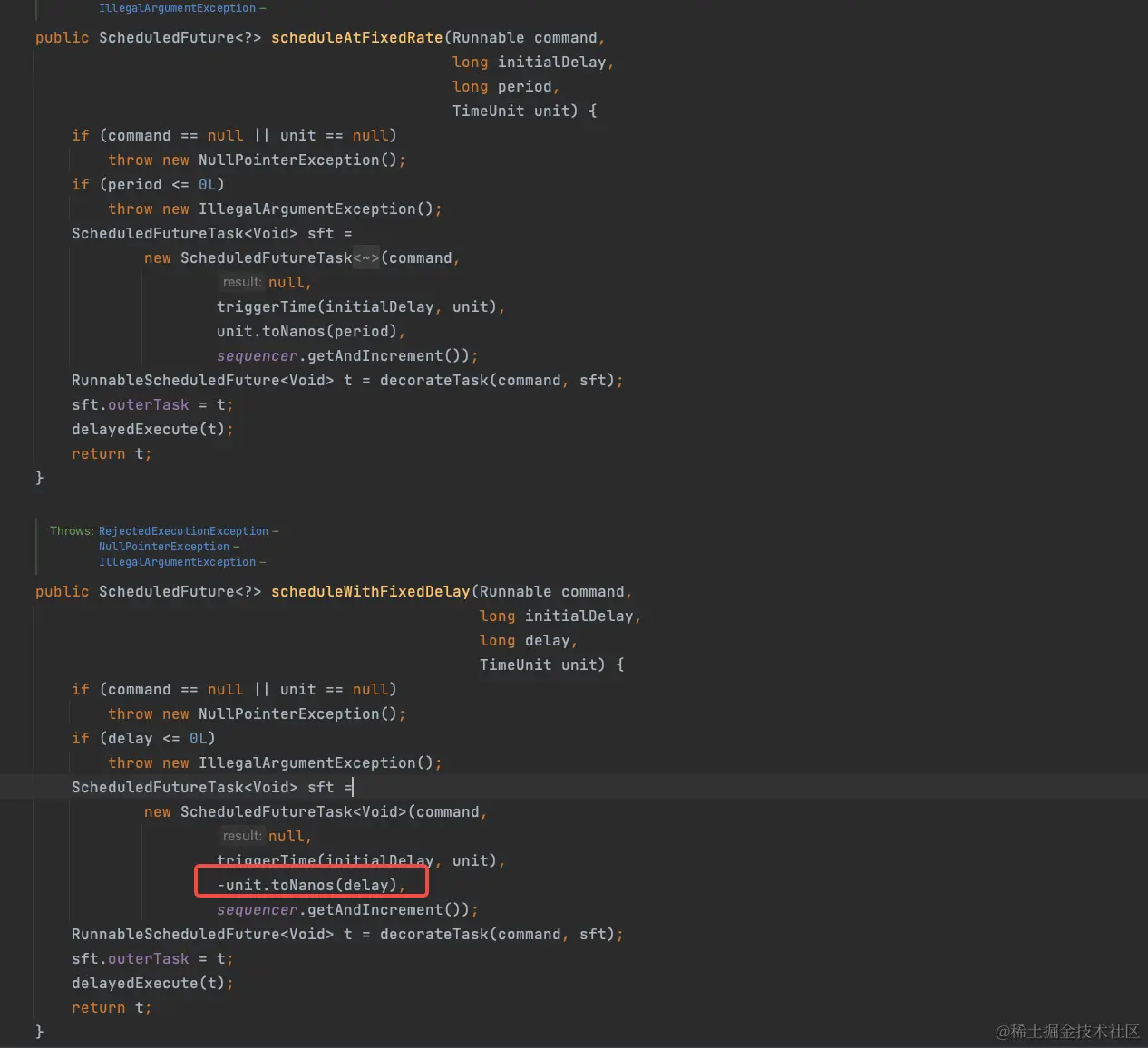Click 'long initialDelay,' in the scheduleAtFixedRate signature
The image size is (1148, 1048).
(533, 63)
